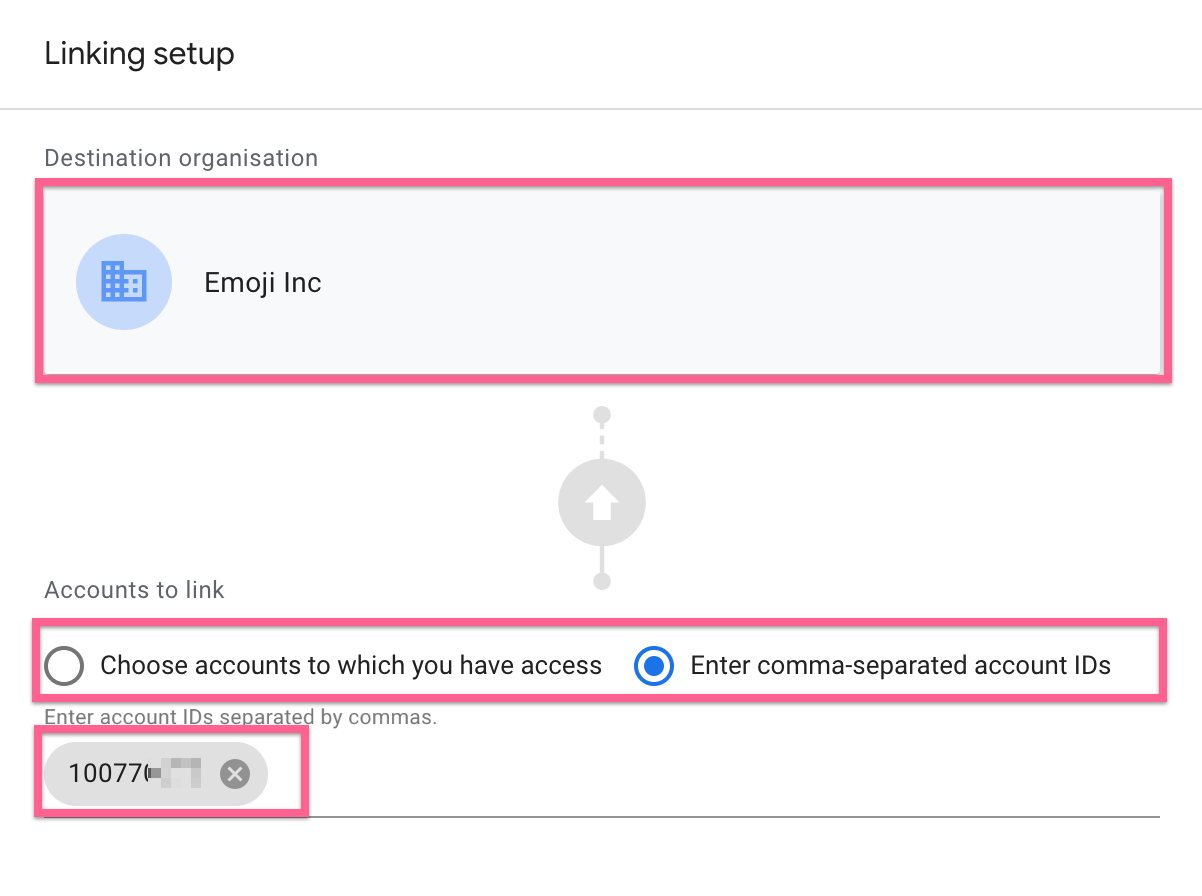Click the "Enter account IDs separated by commas" hint

(x=240, y=717)
